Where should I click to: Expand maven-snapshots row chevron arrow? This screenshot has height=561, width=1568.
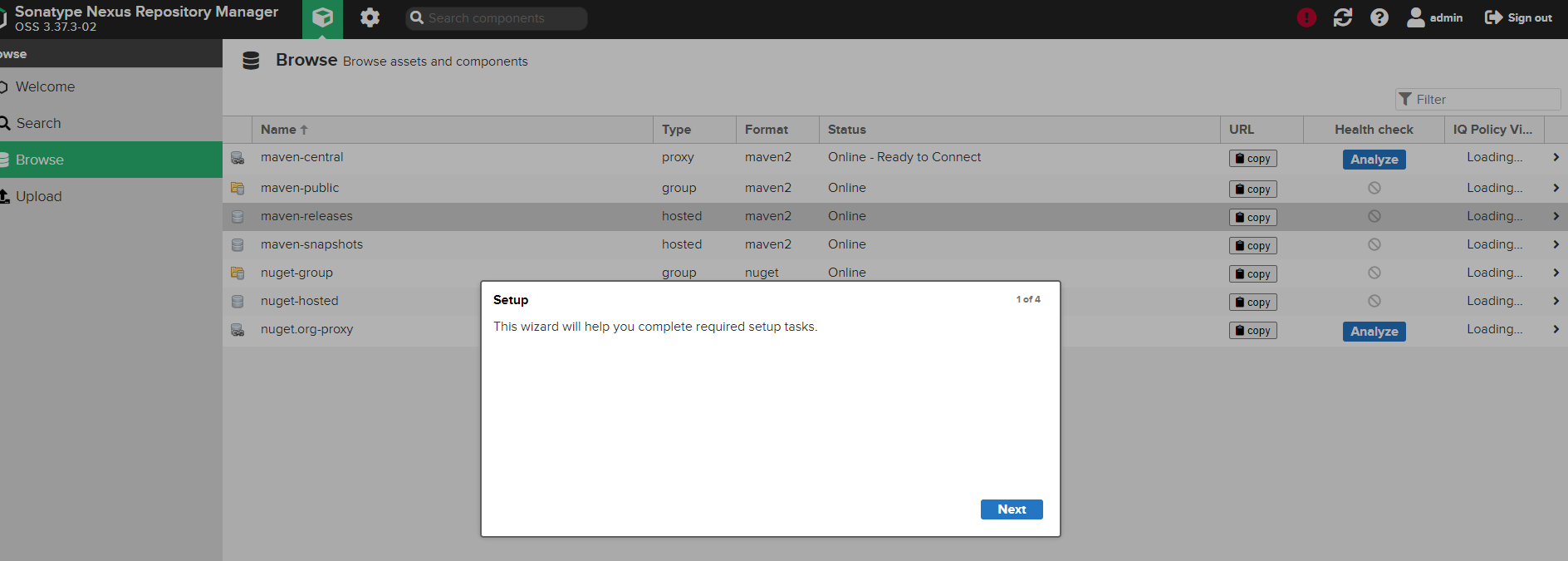point(1556,244)
